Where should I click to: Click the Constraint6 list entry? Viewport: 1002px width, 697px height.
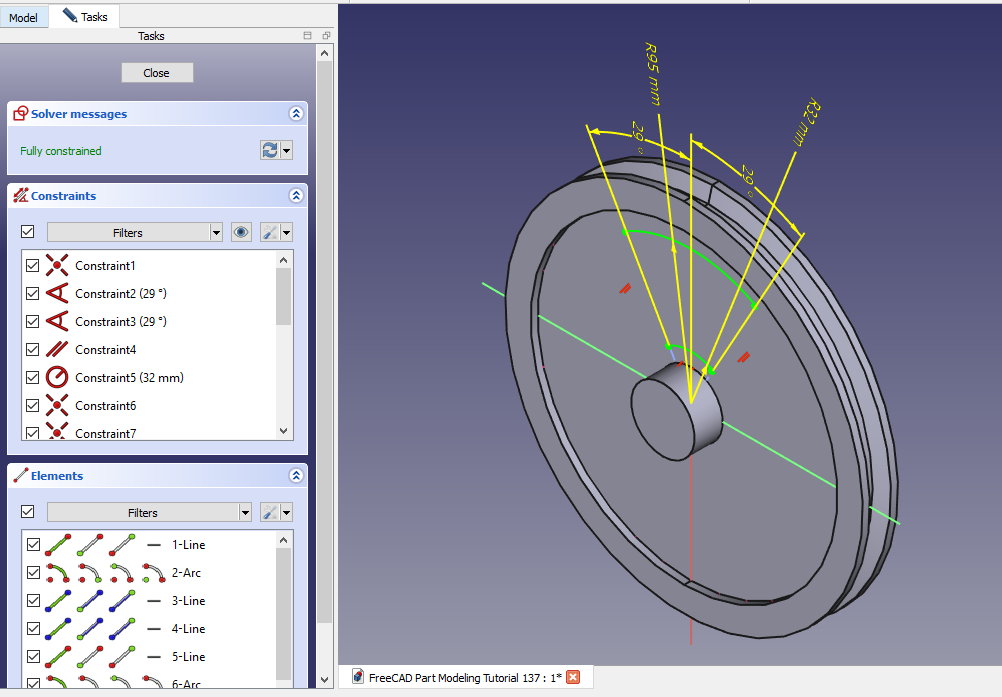click(105, 406)
